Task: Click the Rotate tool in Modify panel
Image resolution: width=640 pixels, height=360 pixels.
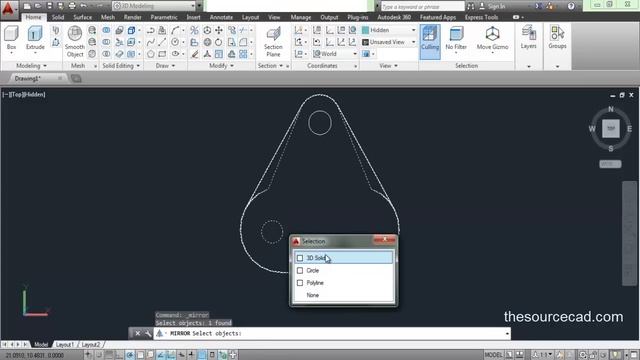Action: (219, 42)
